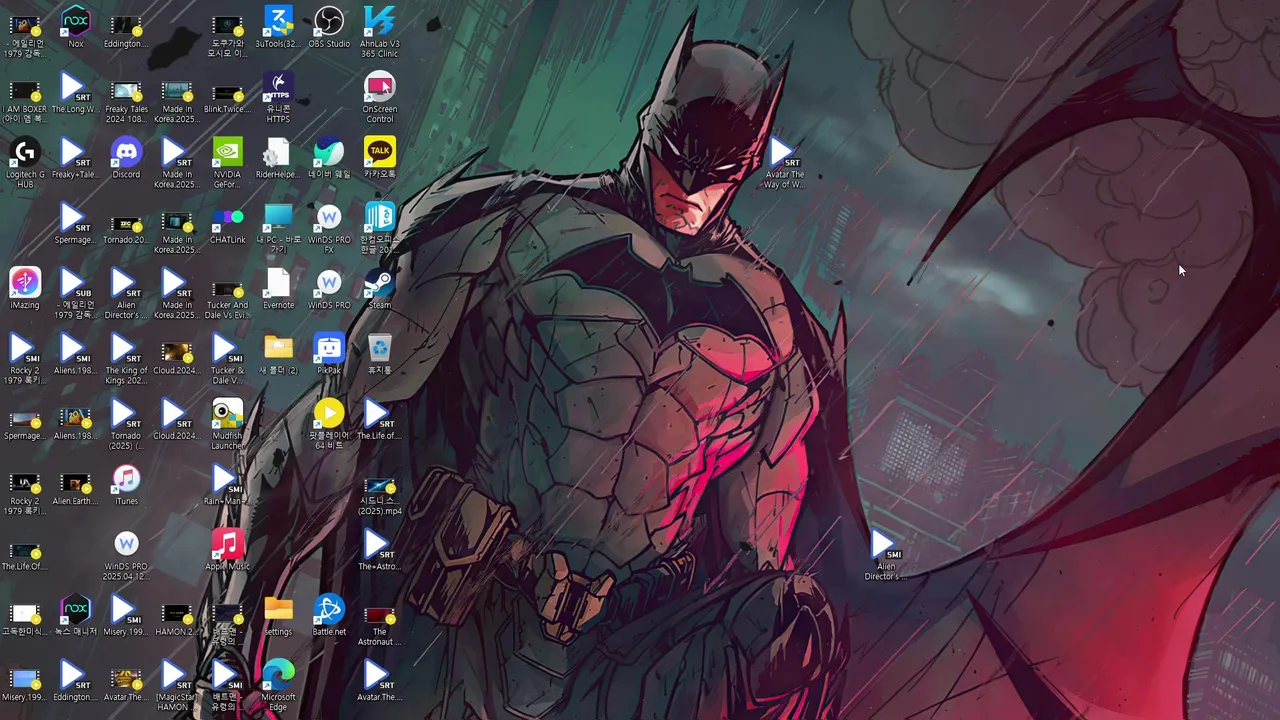Open the Nox emulator shortcut
1280x720 pixels.
[75, 22]
